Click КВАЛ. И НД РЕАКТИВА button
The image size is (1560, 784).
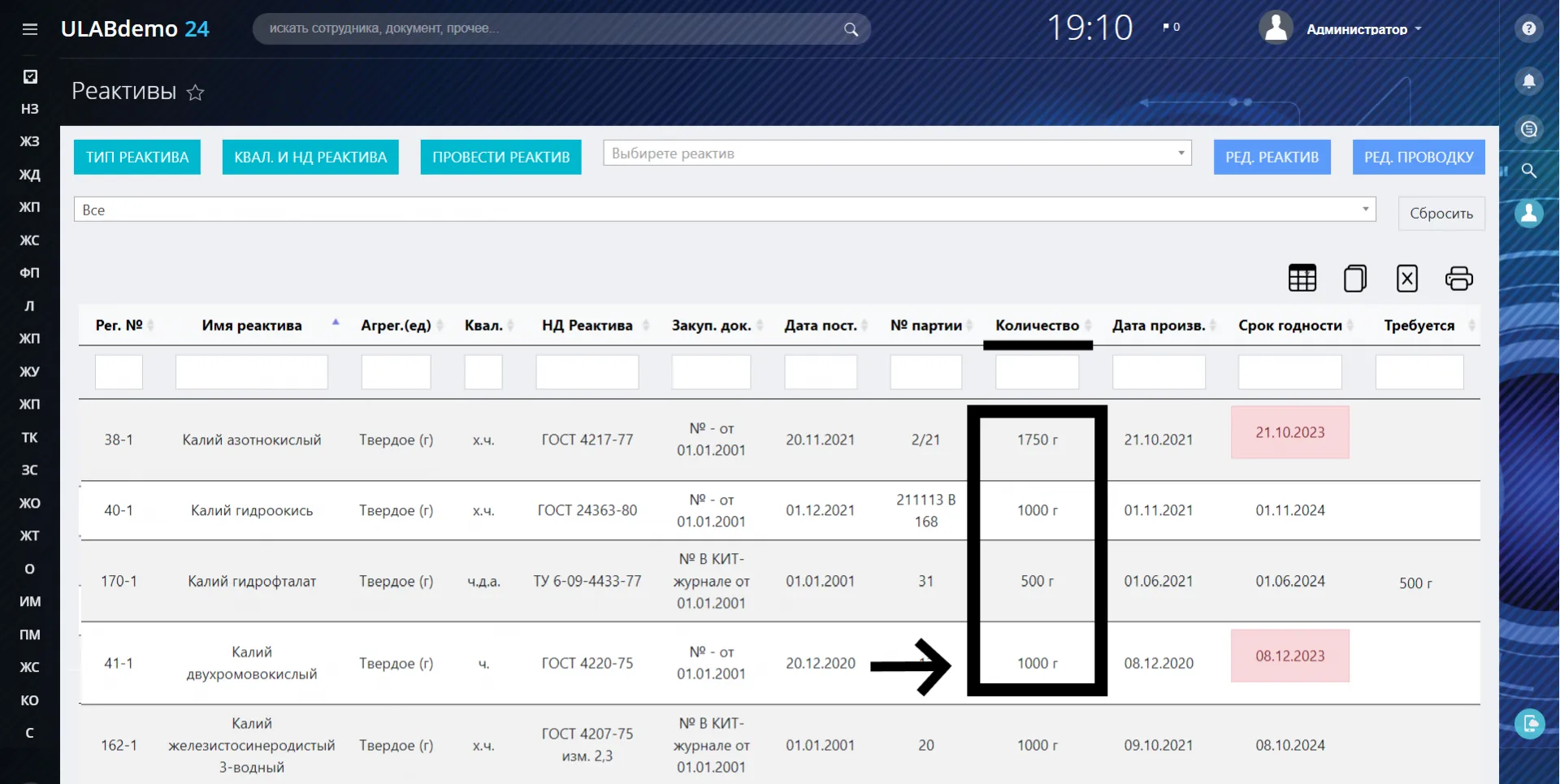(x=310, y=157)
